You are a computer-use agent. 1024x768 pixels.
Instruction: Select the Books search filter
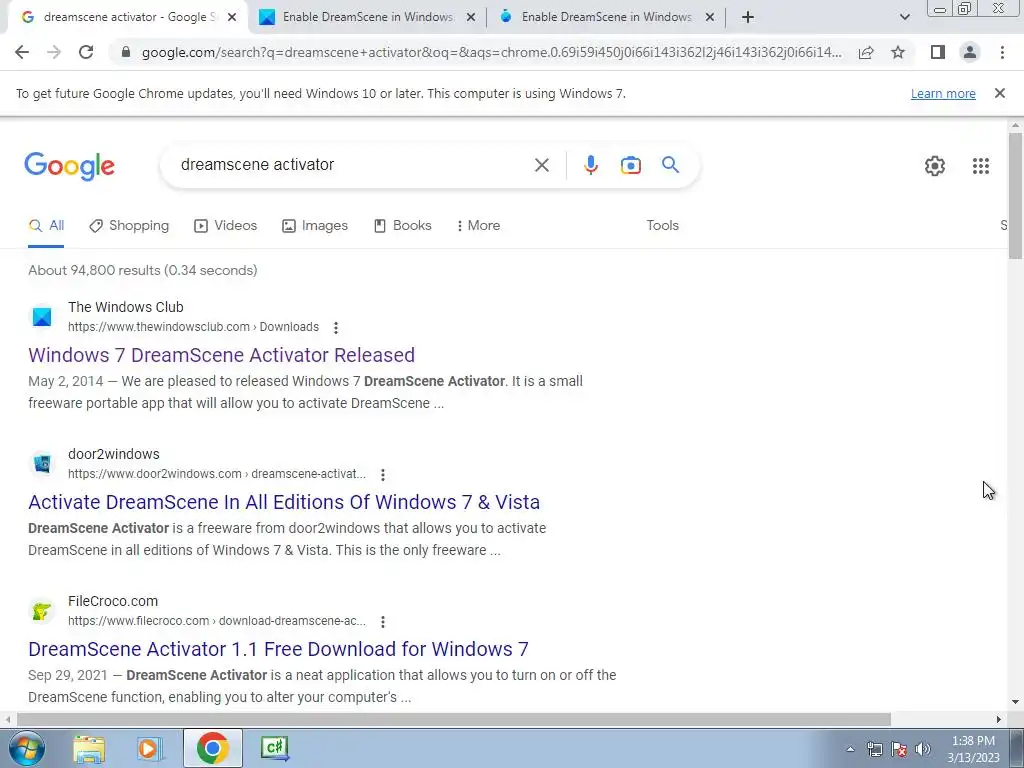coord(402,226)
